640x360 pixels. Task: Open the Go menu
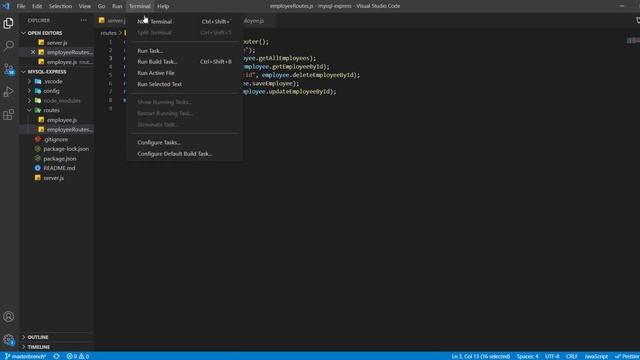tap(101, 6)
